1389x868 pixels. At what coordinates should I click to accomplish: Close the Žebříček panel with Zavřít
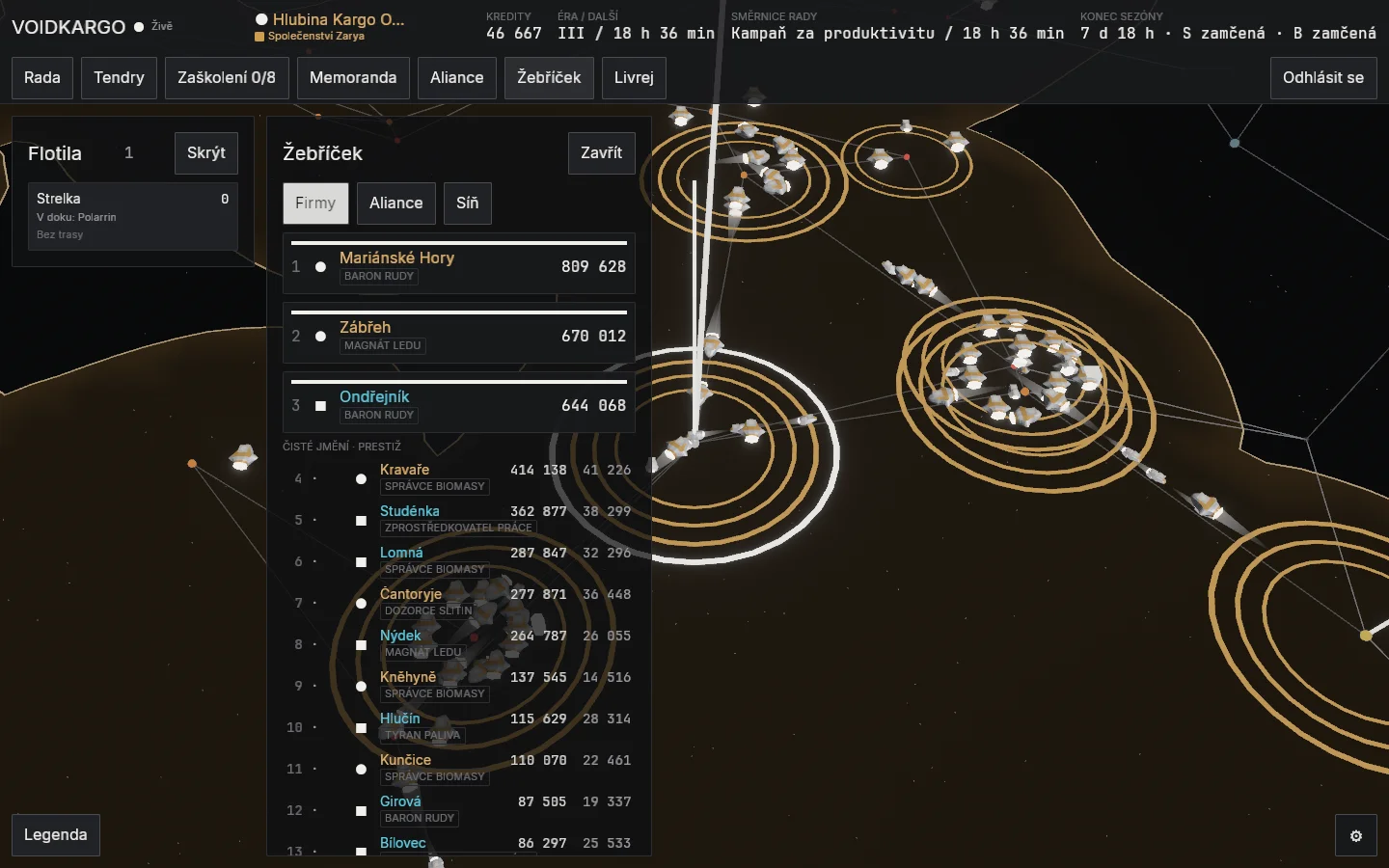coord(602,153)
